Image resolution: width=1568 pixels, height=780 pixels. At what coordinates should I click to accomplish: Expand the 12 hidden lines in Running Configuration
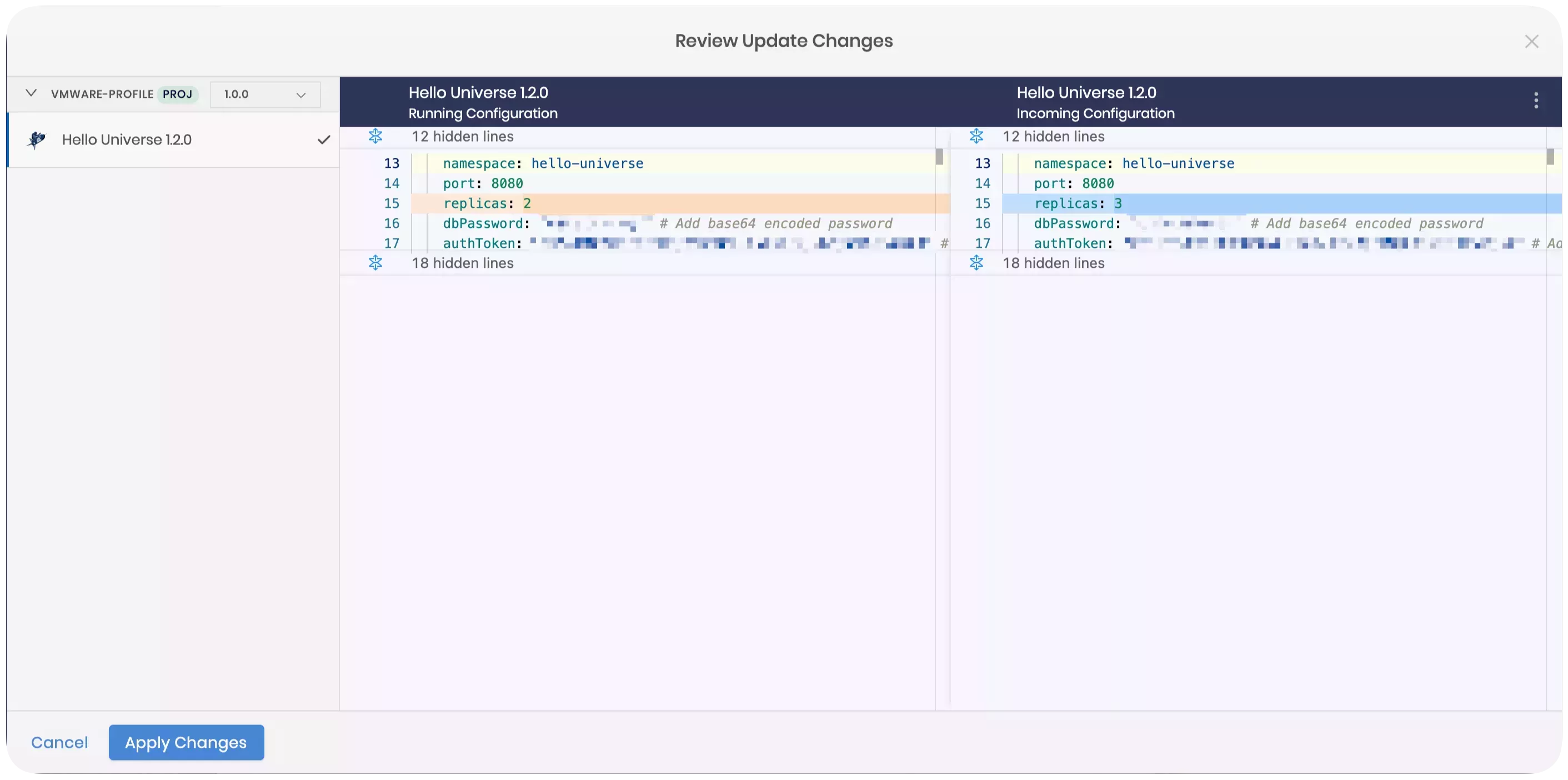point(463,136)
